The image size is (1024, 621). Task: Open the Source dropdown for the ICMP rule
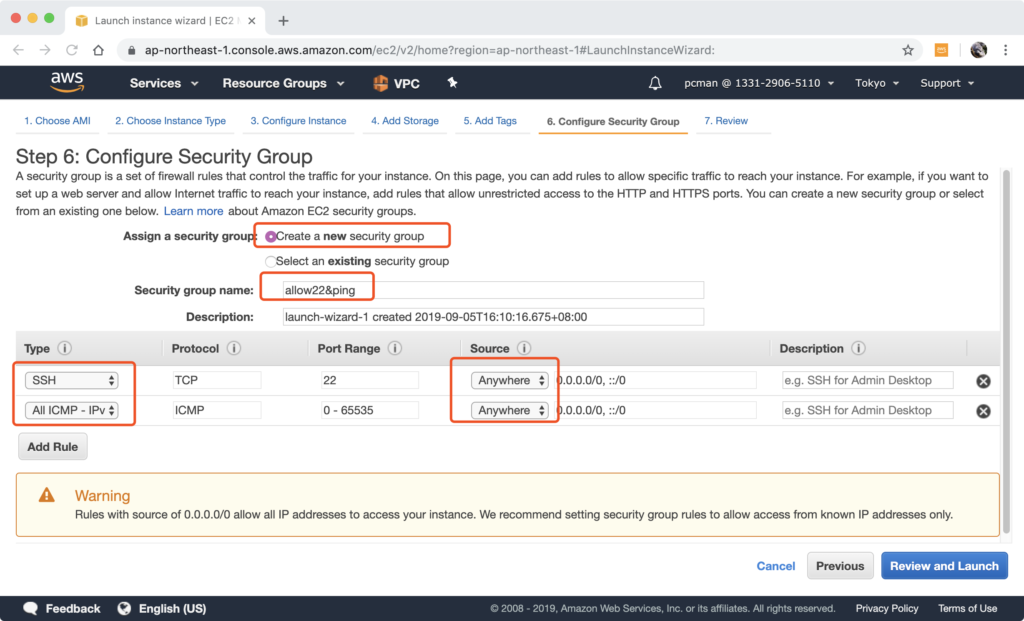(509, 410)
